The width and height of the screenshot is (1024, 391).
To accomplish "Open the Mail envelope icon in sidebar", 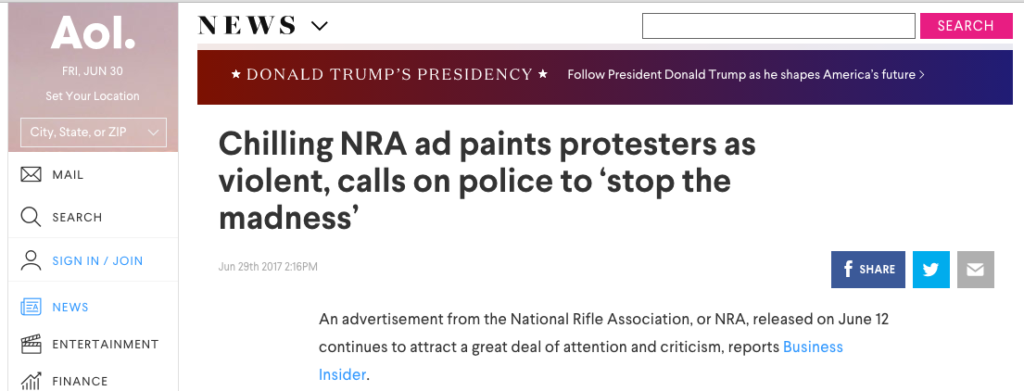I will click(x=31, y=175).
